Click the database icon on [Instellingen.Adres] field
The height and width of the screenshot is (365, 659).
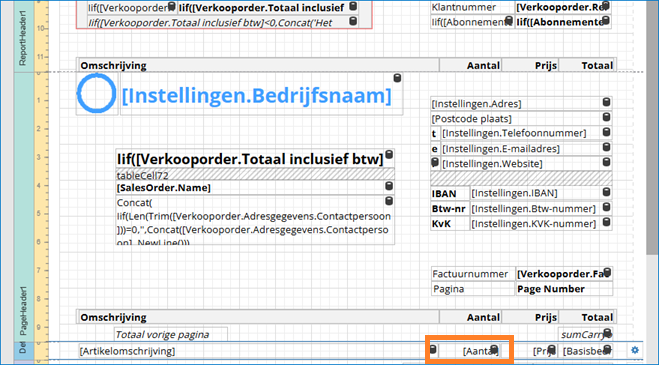[606, 102]
